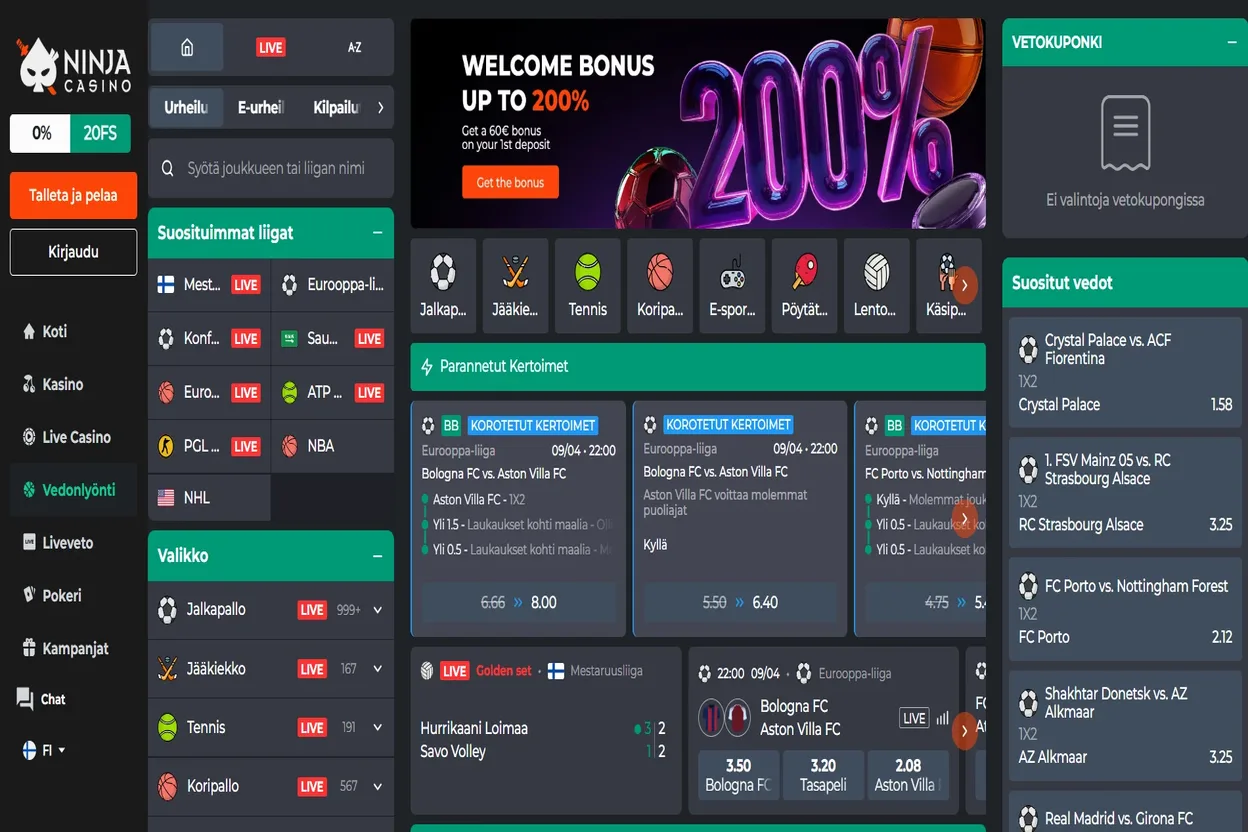
Task: Click the Talleta ja pelaa button
Action: 73,195
